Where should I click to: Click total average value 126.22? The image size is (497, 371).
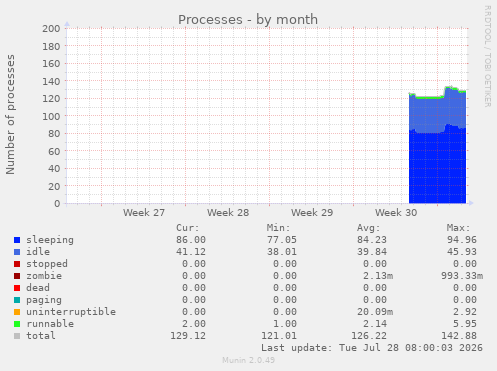click(369, 336)
